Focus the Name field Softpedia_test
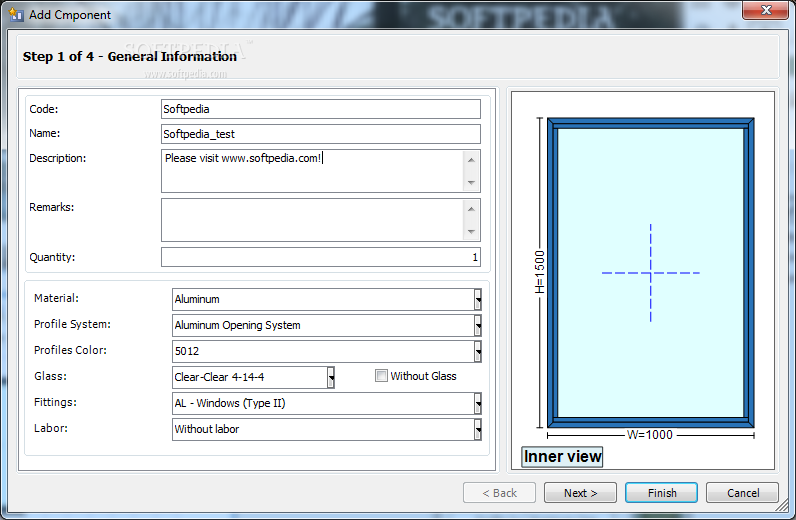Viewport: 796px width, 520px height. pos(321,134)
